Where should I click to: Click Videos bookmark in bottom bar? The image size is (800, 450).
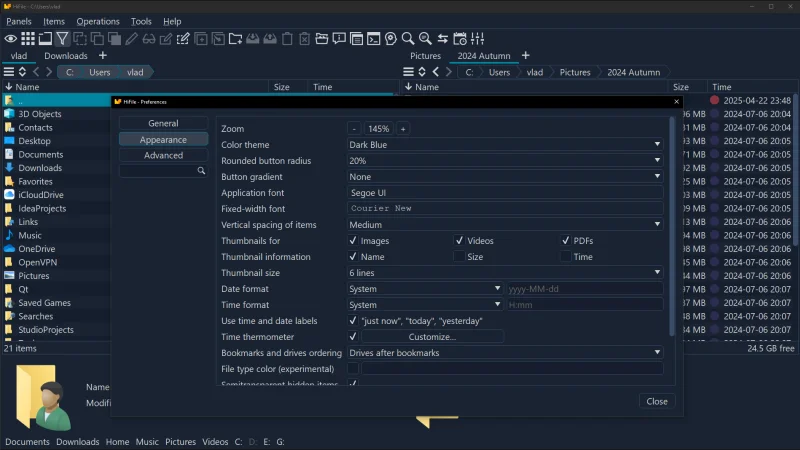click(215, 441)
